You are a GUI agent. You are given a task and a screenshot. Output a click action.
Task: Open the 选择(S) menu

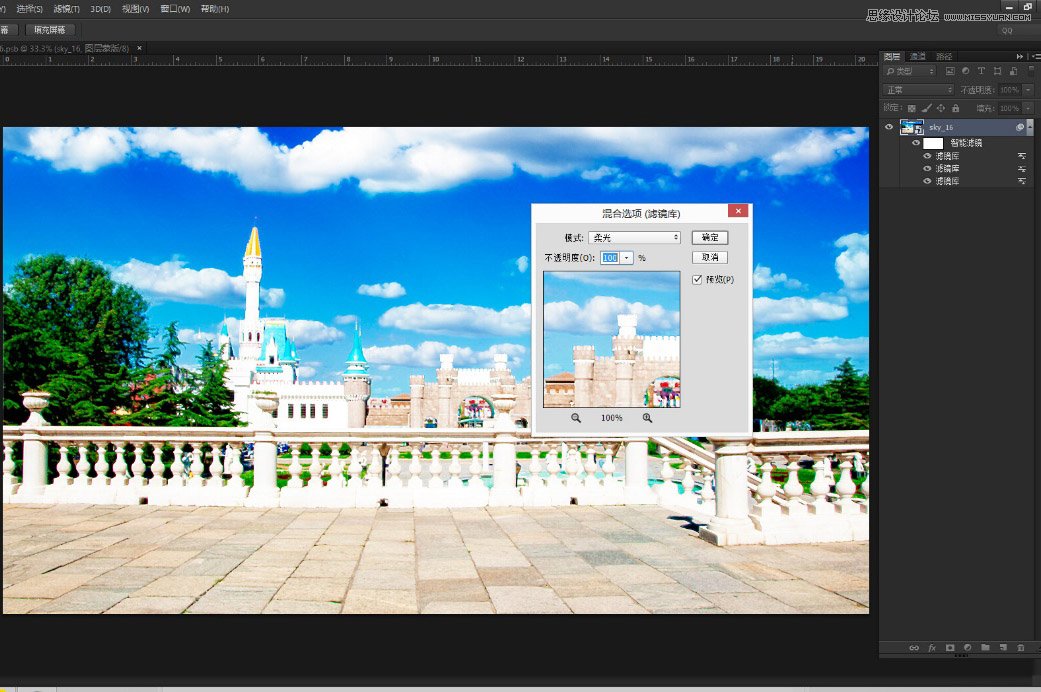29,9
